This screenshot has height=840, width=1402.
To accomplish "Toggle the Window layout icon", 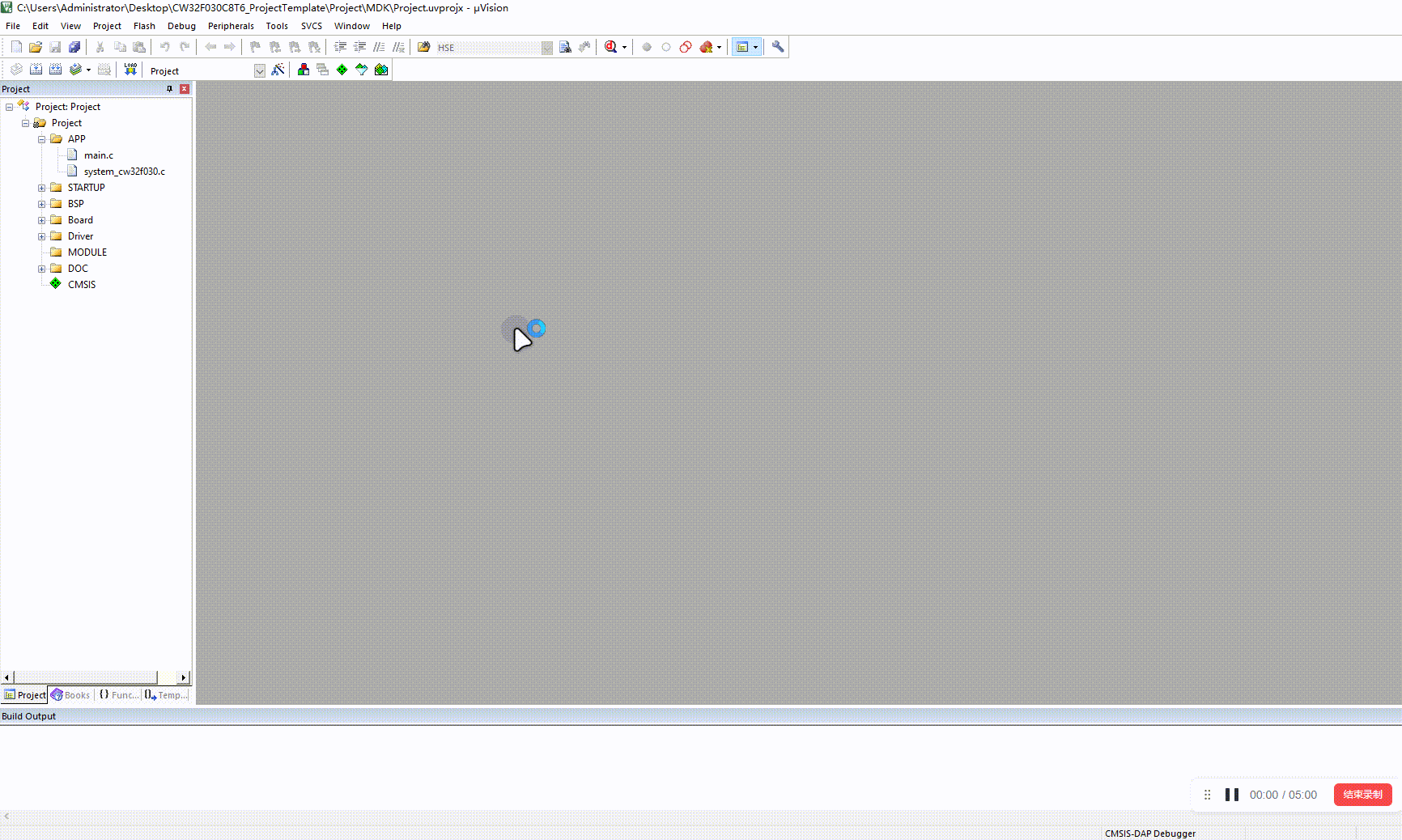I will pos(742,47).
